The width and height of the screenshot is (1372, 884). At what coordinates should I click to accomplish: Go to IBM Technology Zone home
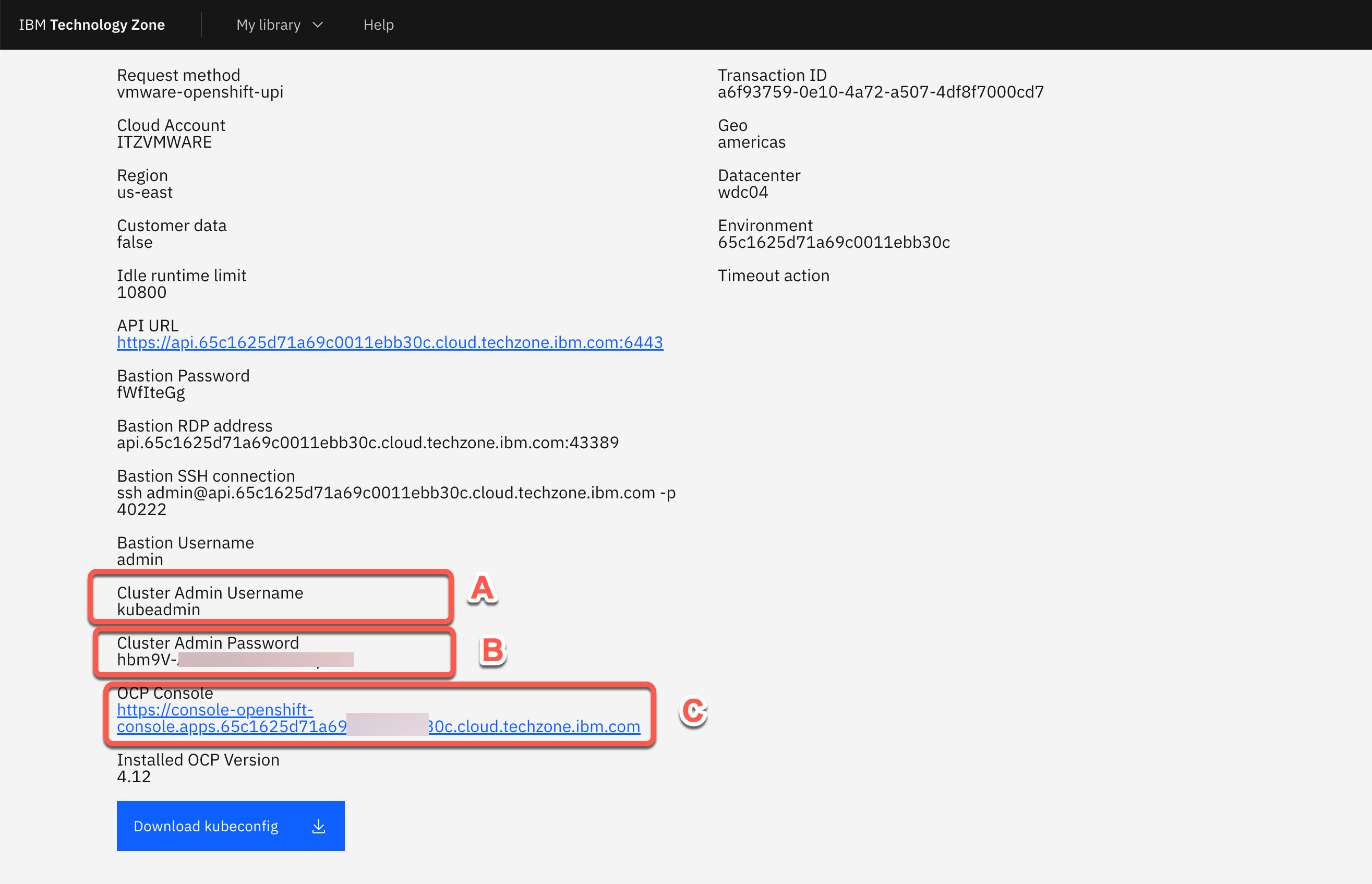(x=92, y=25)
